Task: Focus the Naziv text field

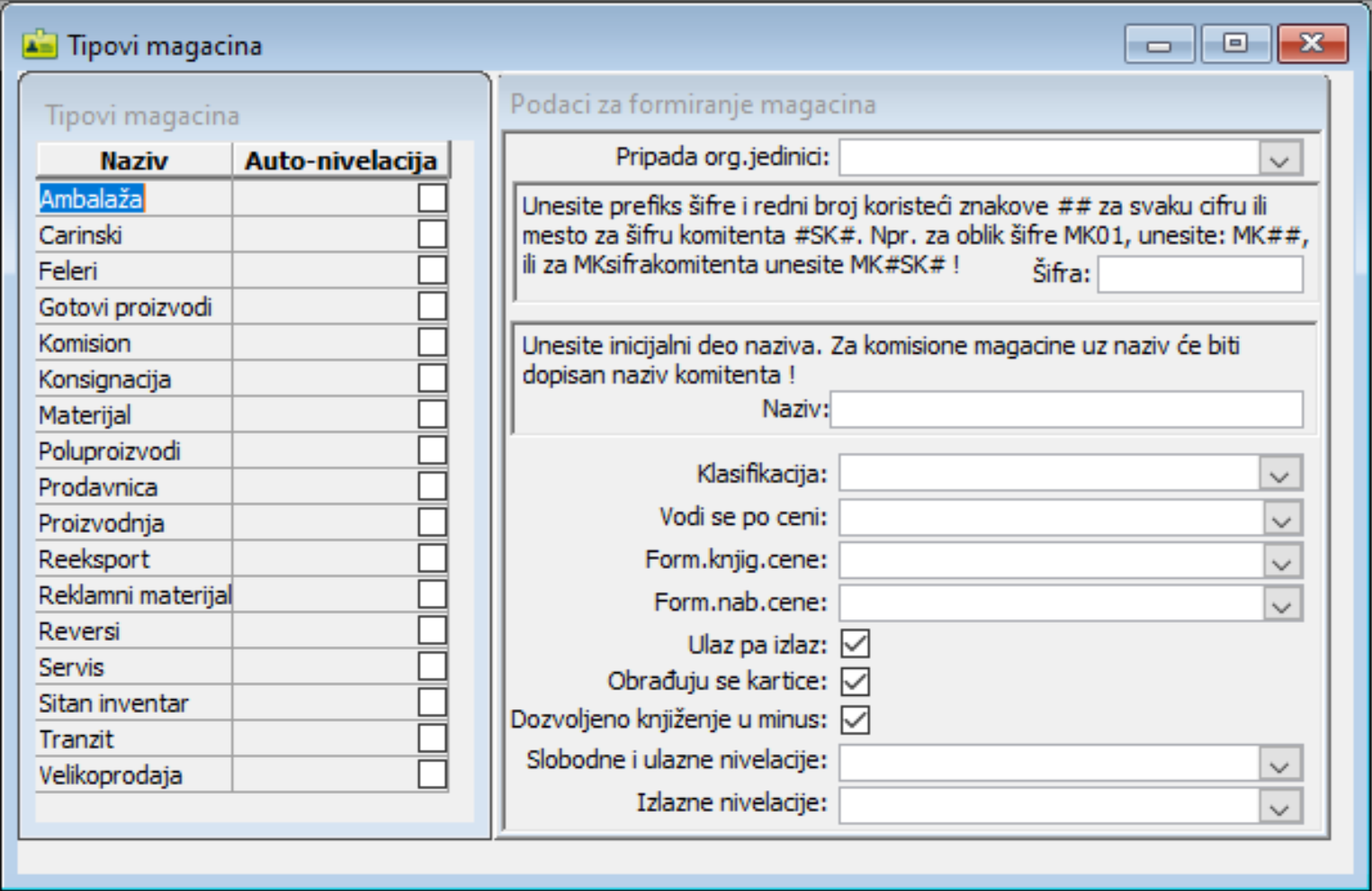Action: click(1067, 409)
